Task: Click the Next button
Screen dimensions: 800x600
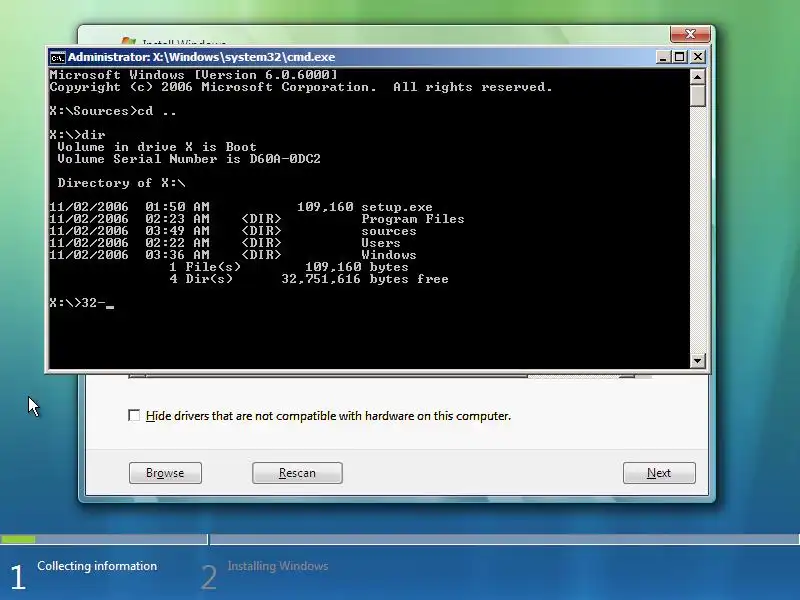Action: click(659, 473)
